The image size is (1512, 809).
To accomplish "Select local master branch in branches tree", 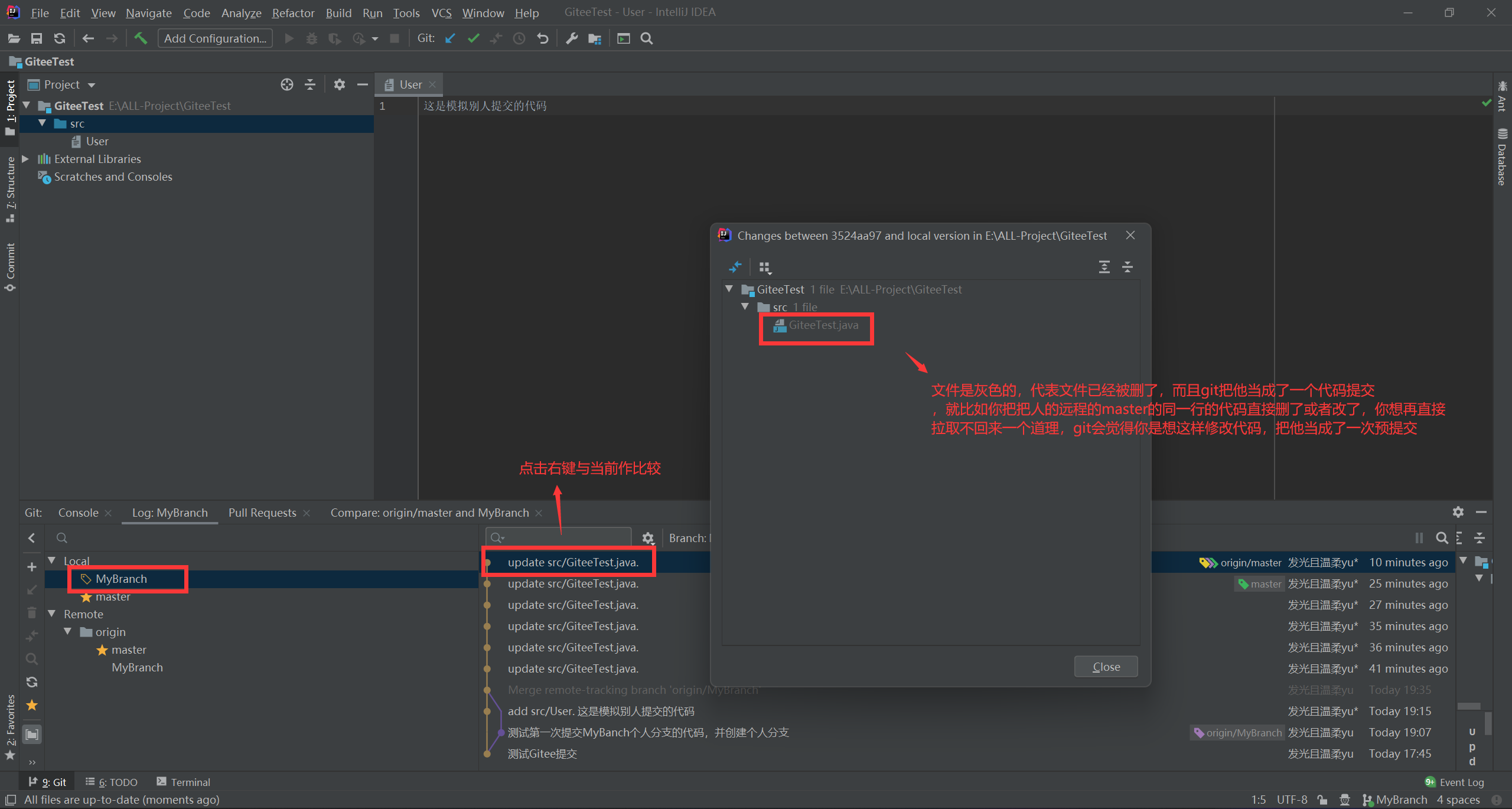I will coord(112,596).
